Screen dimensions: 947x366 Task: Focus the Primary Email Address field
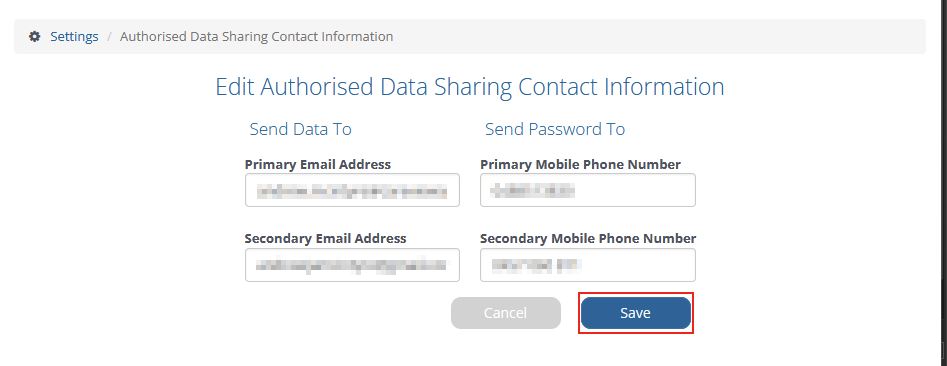352,190
